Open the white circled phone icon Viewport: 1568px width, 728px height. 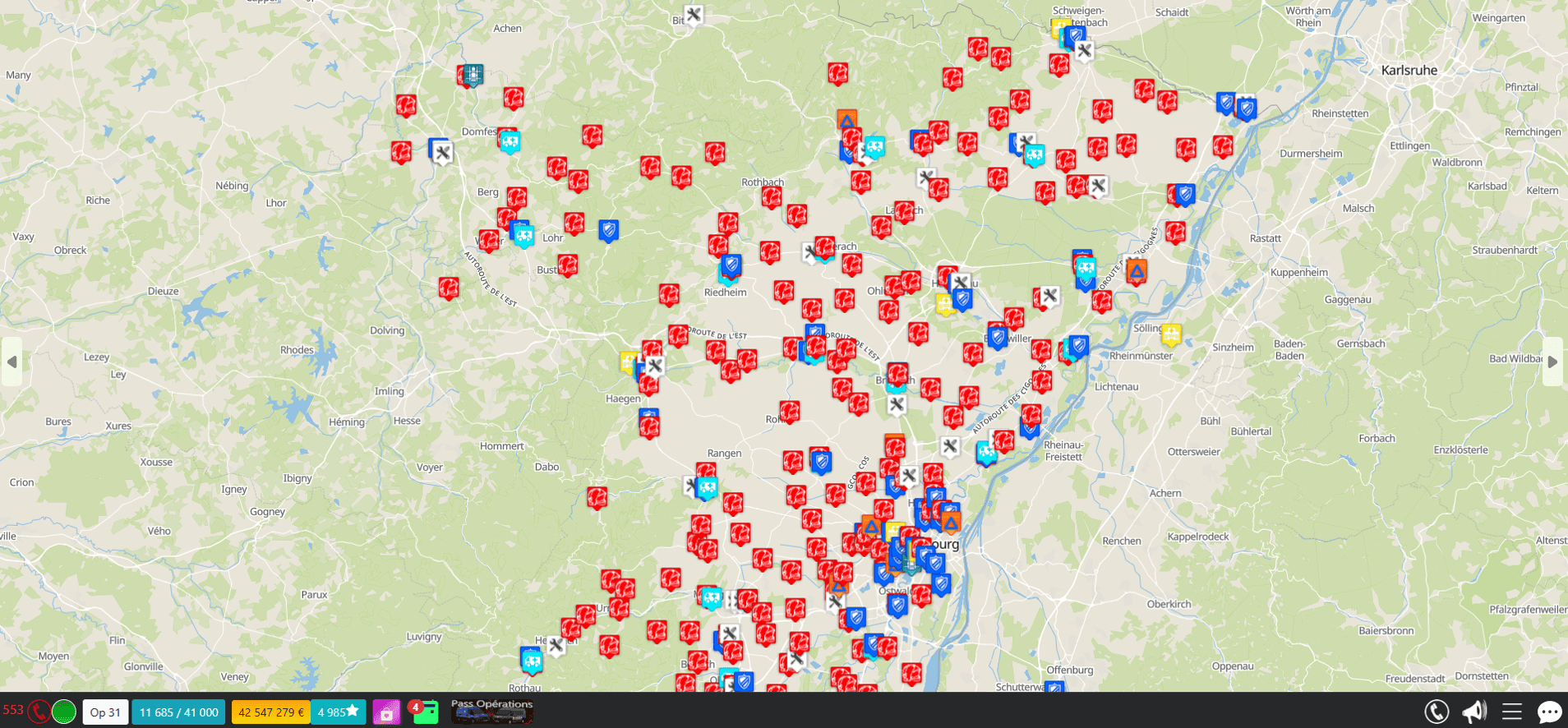(x=1436, y=712)
